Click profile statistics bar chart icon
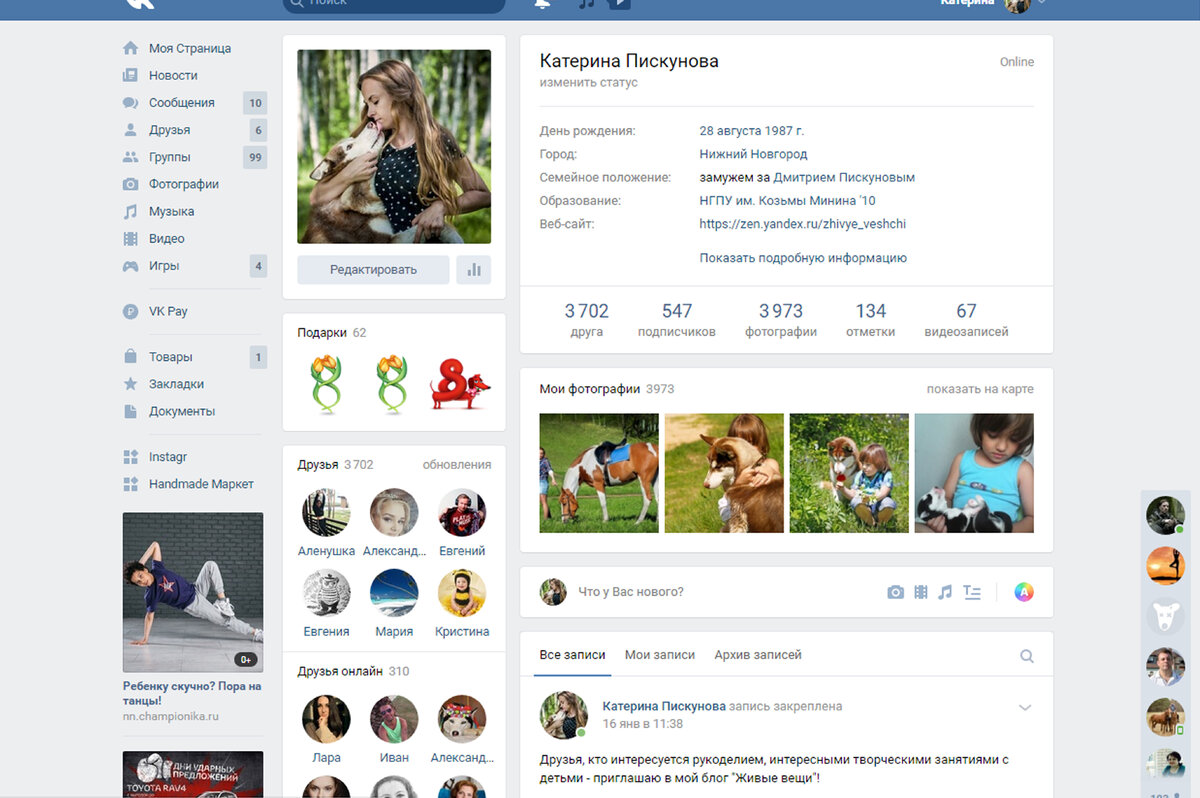Viewport: 1200px width, 798px height. pyautogui.click(x=474, y=270)
